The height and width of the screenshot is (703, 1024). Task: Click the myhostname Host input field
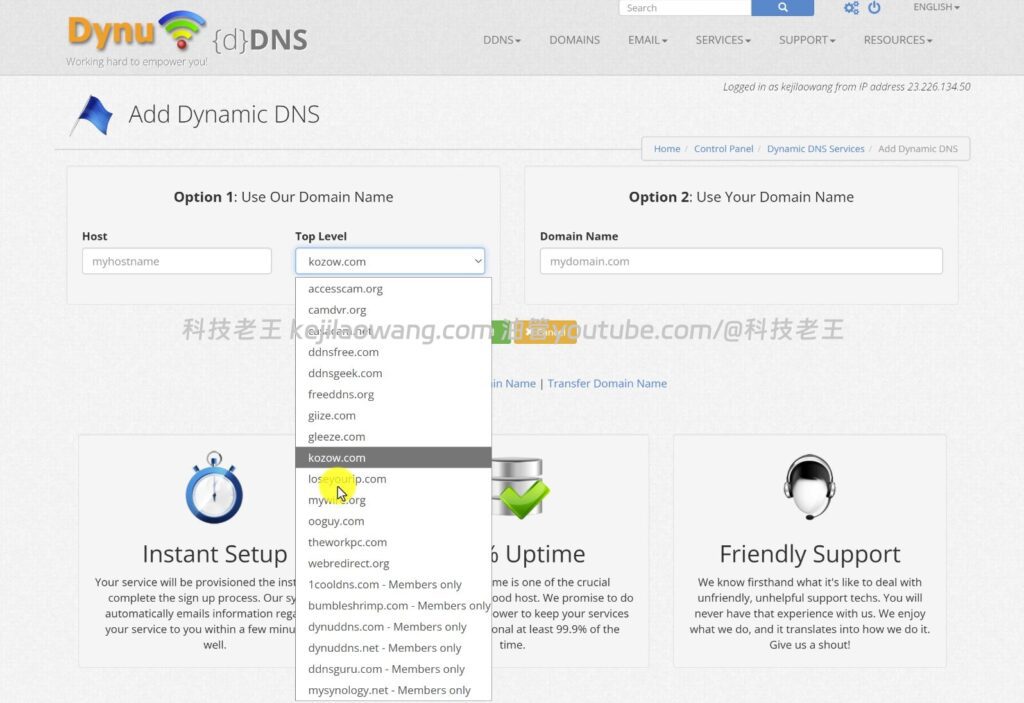(176, 260)
